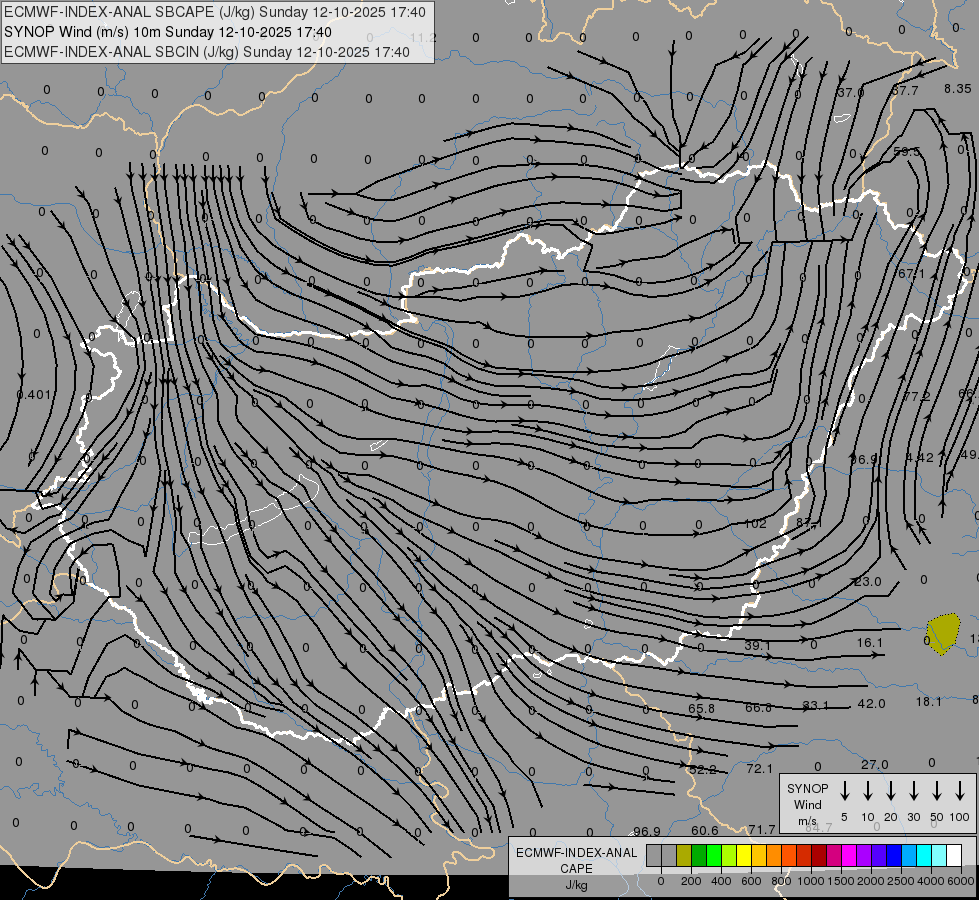The image size is (979, 900).
Task: Select the bright green swatch left of 400
Action: 714,856
